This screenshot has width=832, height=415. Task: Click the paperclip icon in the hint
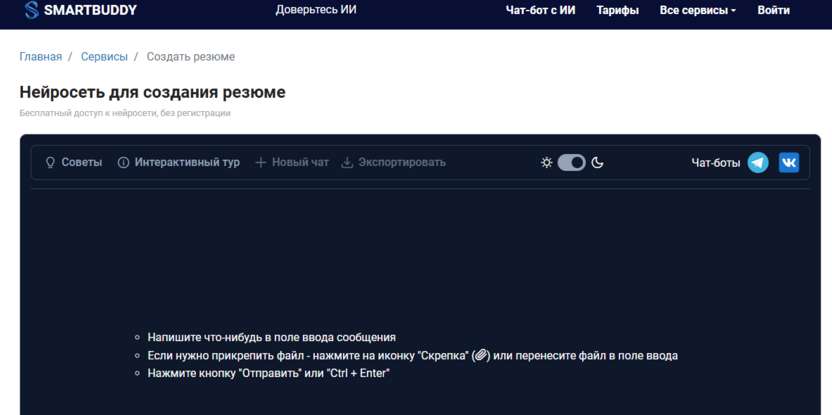pyautogui.click(x=480, y=355)
